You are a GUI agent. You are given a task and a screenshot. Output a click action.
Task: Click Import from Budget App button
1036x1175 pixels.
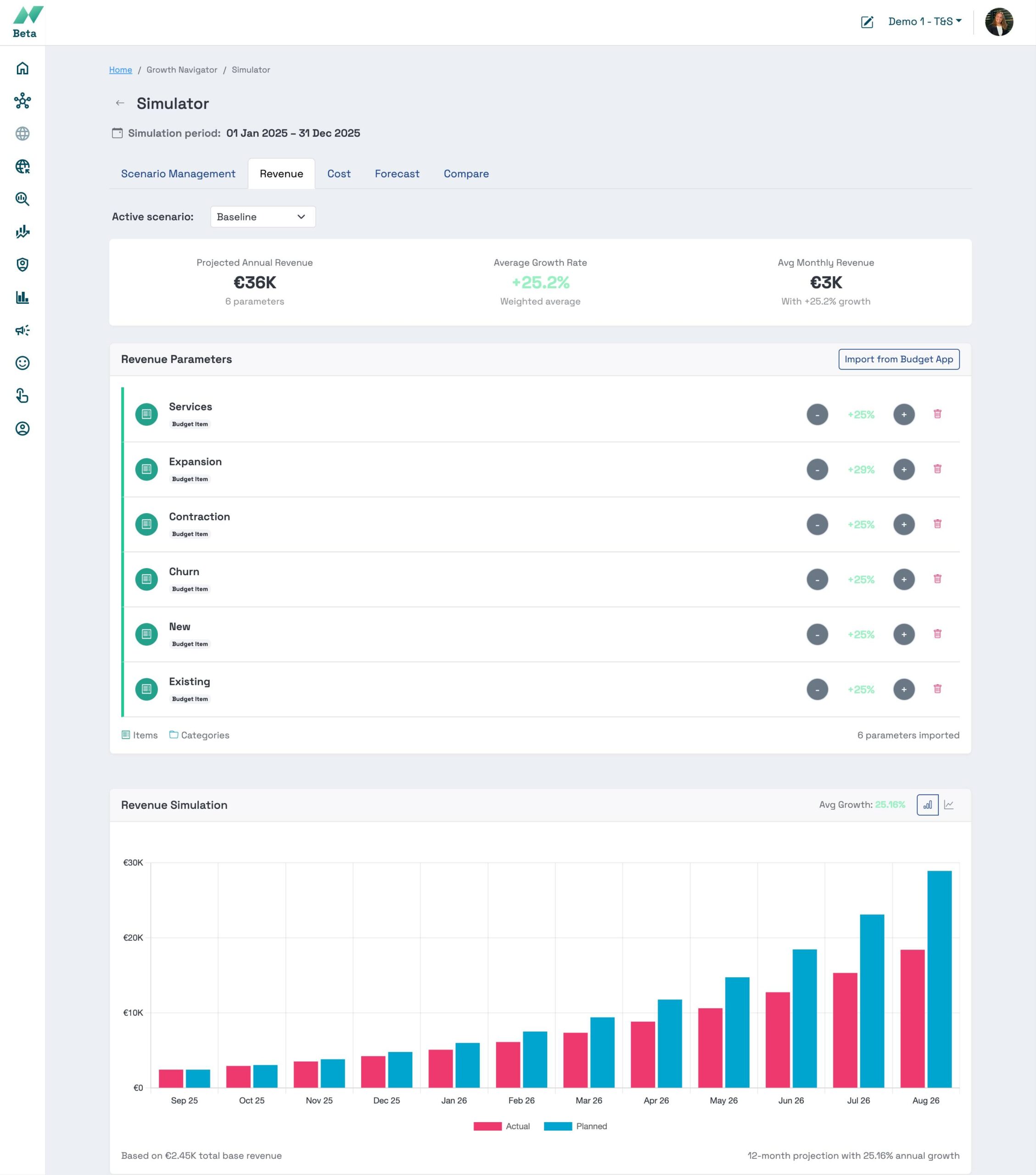[x=899, y=359]
